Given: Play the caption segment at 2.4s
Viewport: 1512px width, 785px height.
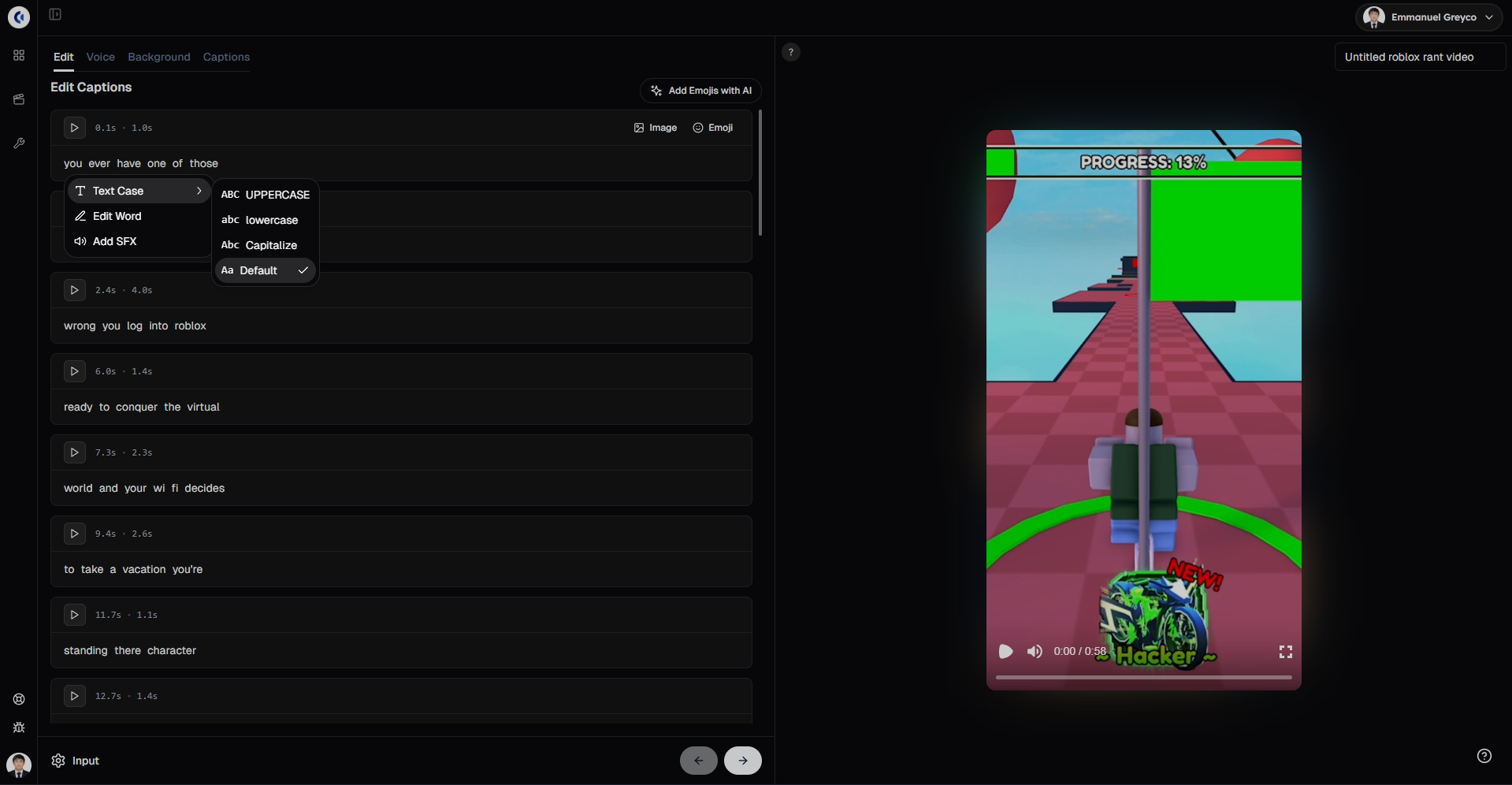Looking at the screenshot, I should tap(75, 290).
